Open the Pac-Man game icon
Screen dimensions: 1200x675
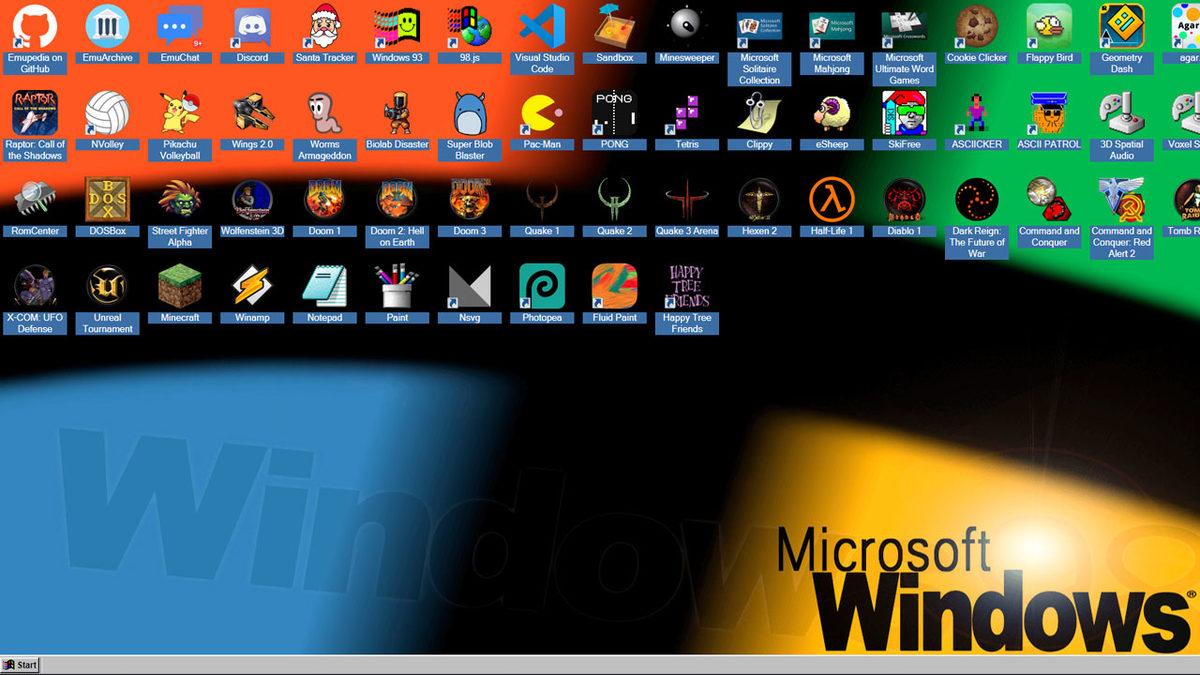(x=542, y=114)
